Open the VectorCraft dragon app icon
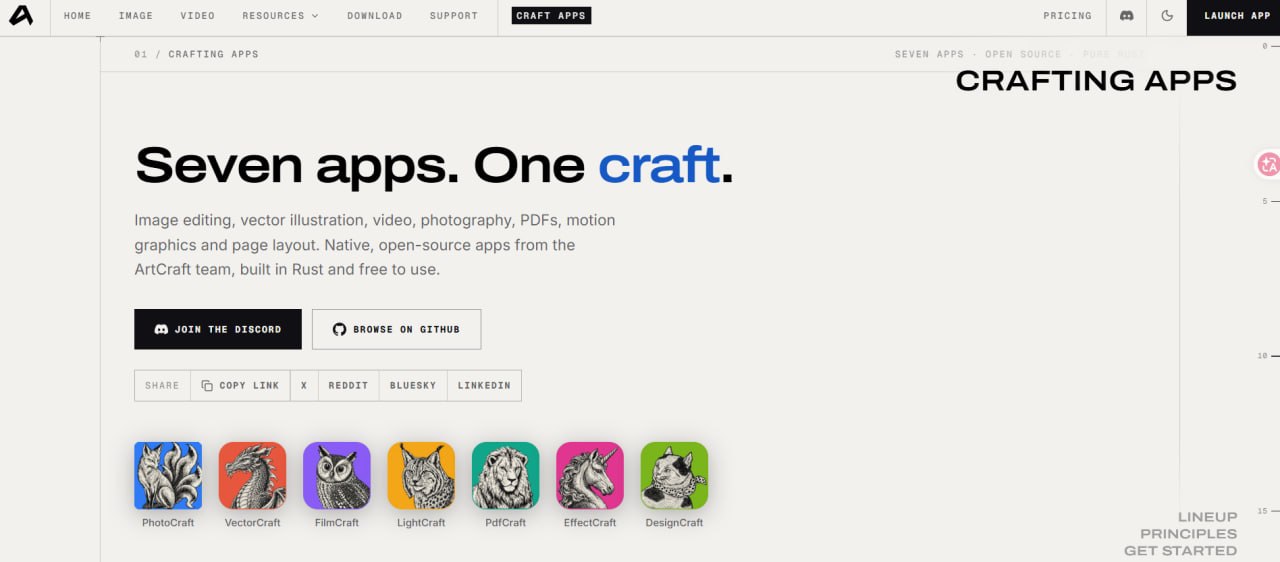The height and width of the screenshot is (562, 1280). [252, 476]
